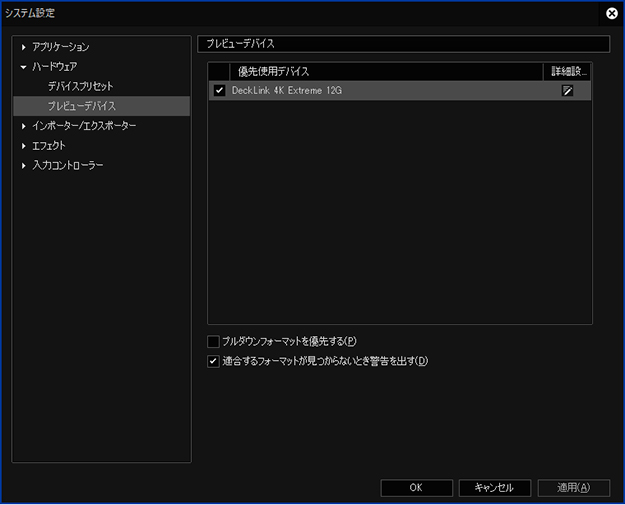Select the アプリケーション category label
The height and width of the screenshot is (505, 625).
pos(61,47)
